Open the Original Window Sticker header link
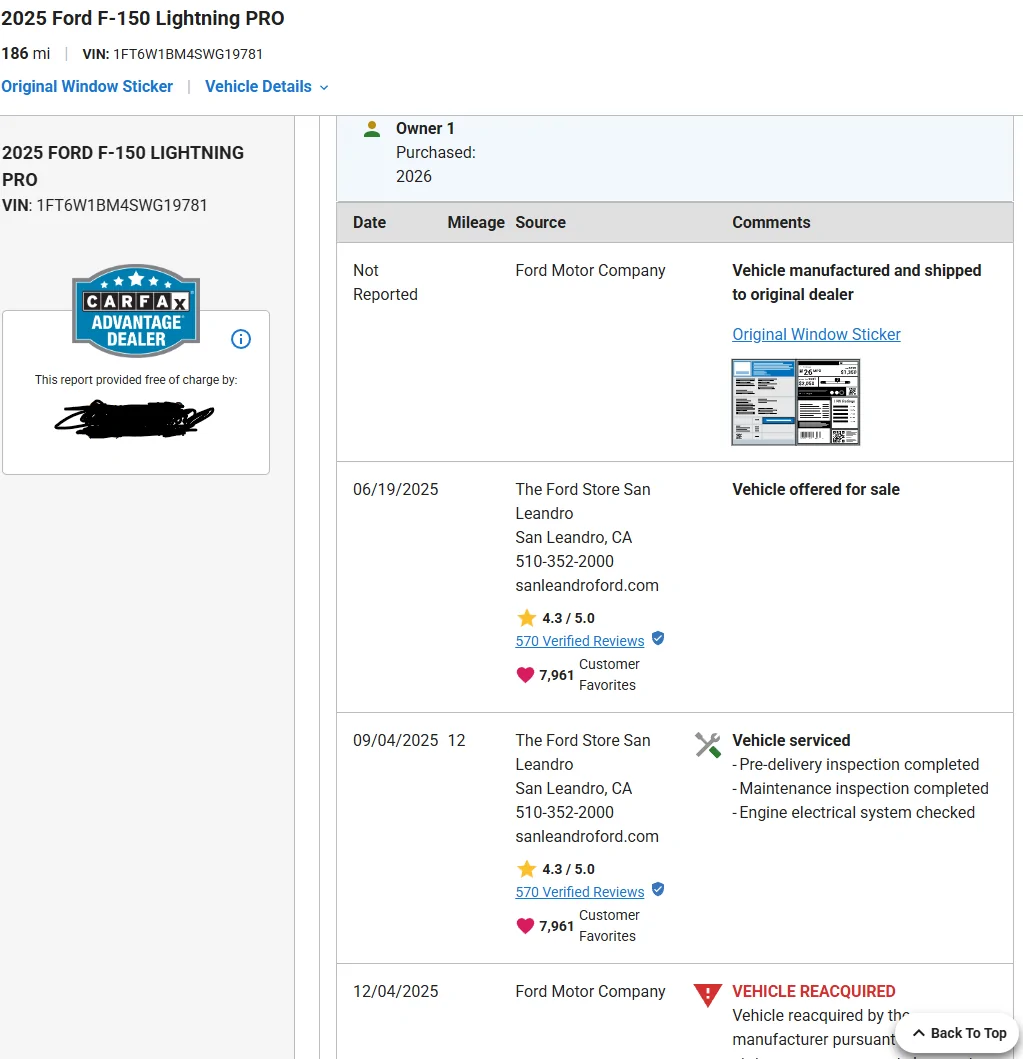The height and width of the screenshot is (1059, 1023). pos(87,86)
